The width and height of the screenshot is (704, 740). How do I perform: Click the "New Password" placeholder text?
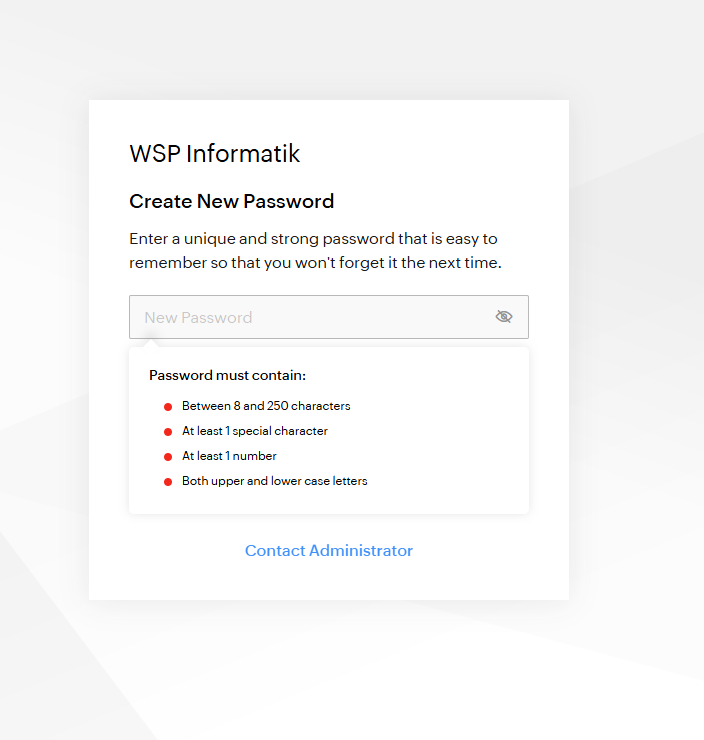198,318
